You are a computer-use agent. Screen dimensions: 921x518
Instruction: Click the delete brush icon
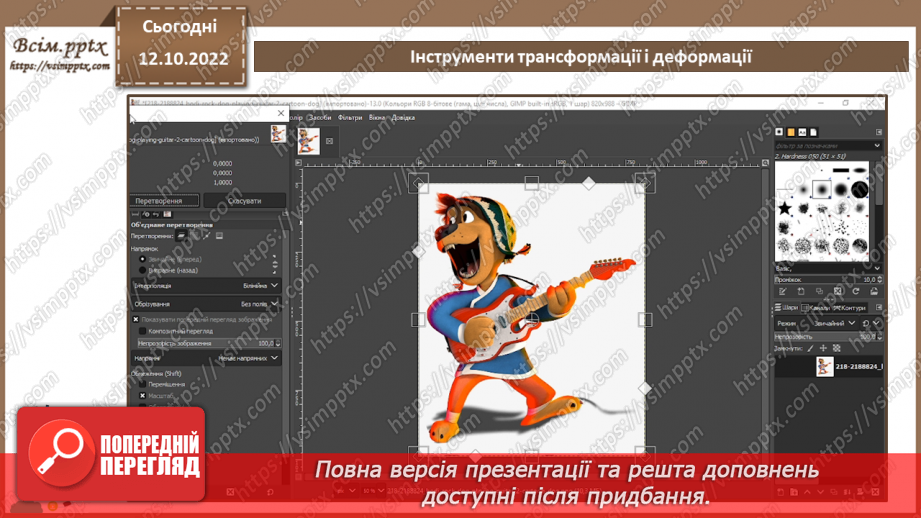(x=838, y=291)
